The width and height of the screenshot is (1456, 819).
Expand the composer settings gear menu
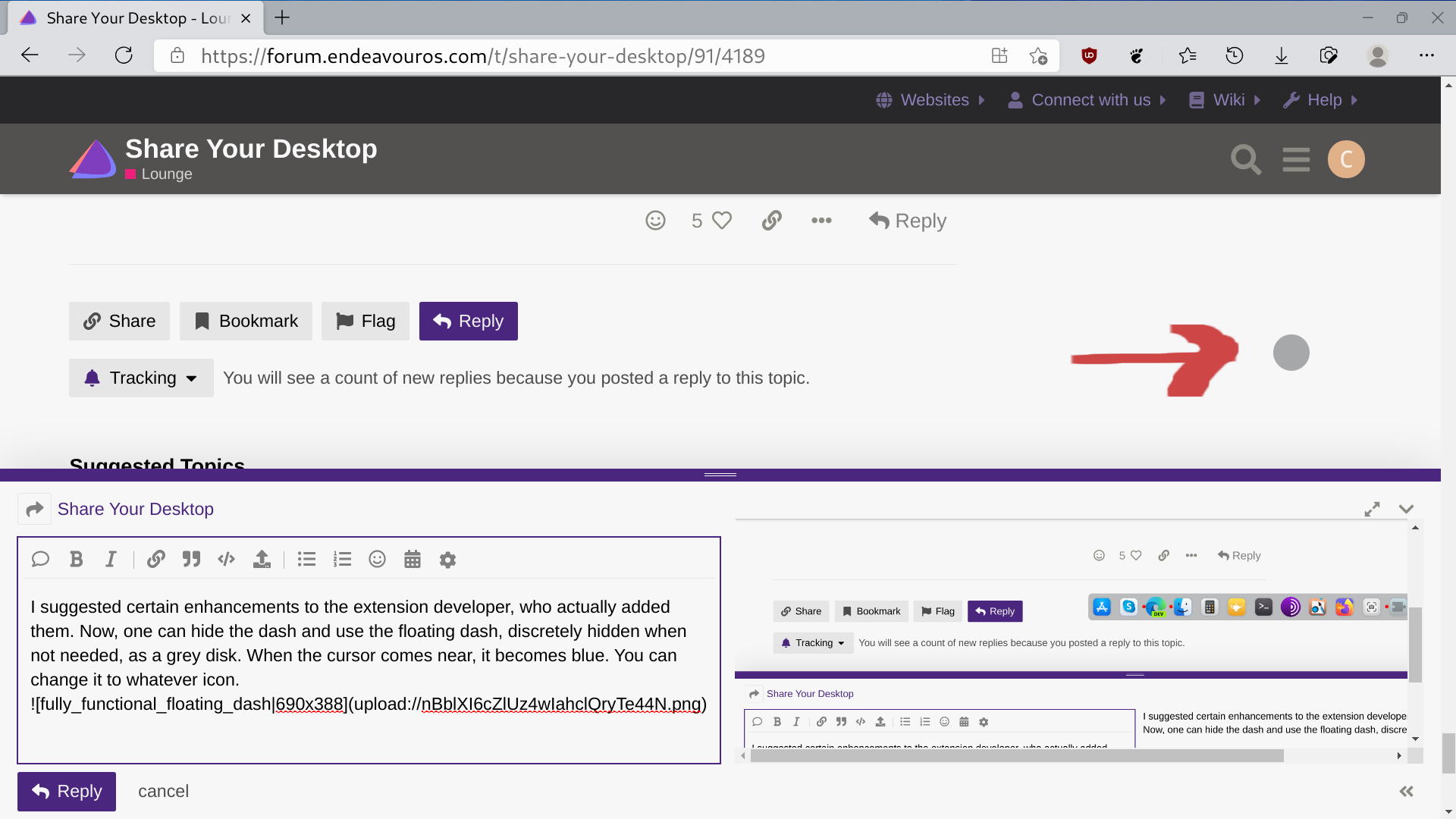point(447,560)
